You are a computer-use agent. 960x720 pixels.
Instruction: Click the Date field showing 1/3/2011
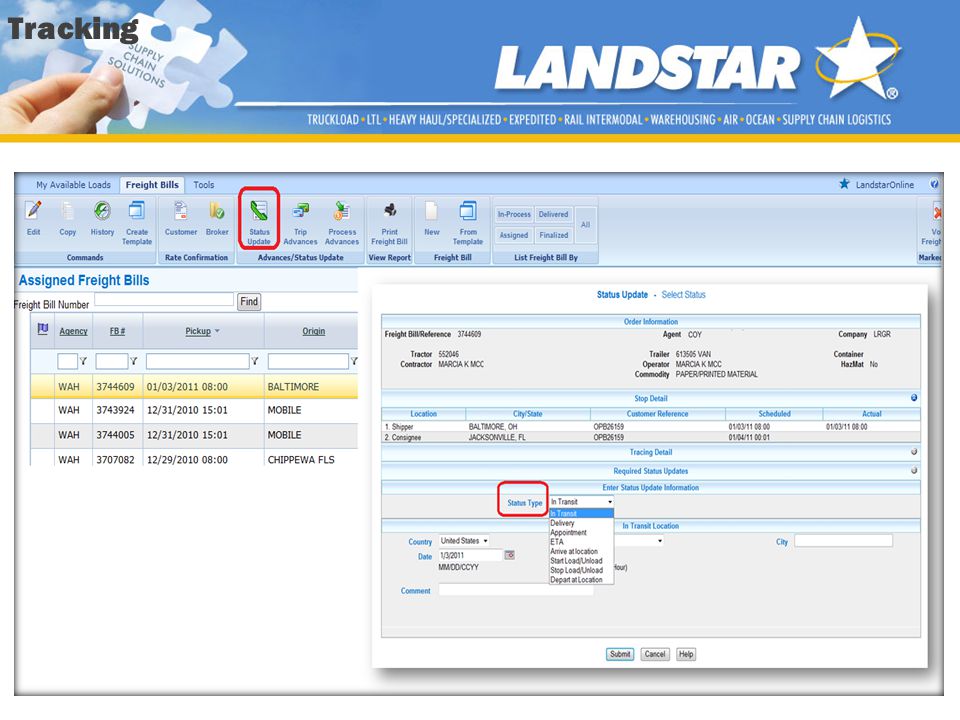coord(470,555)
